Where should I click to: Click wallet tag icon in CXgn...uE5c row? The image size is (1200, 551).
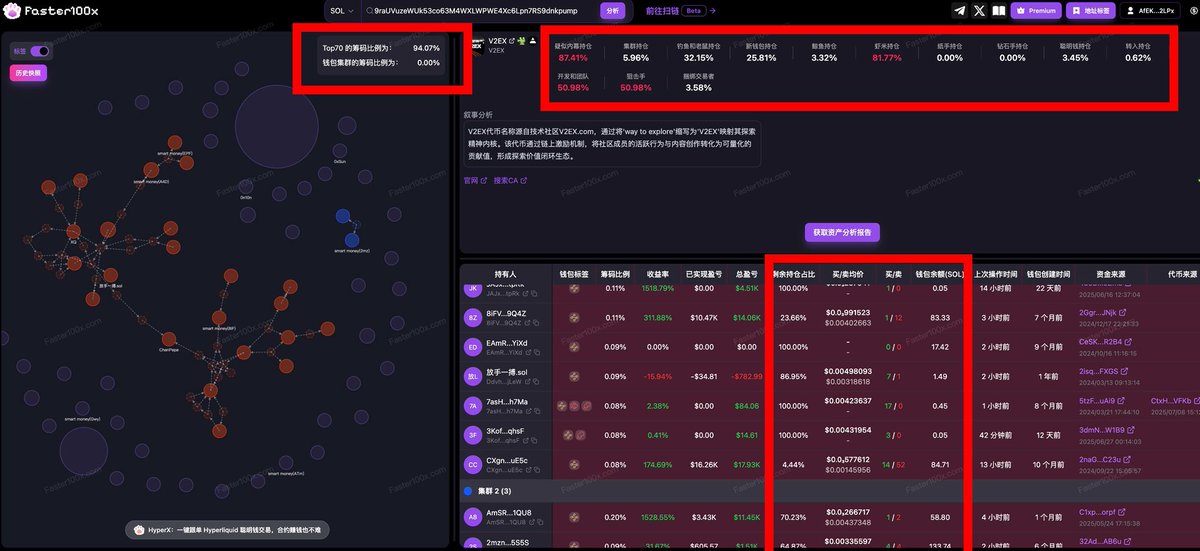click(x=574, y=464)
